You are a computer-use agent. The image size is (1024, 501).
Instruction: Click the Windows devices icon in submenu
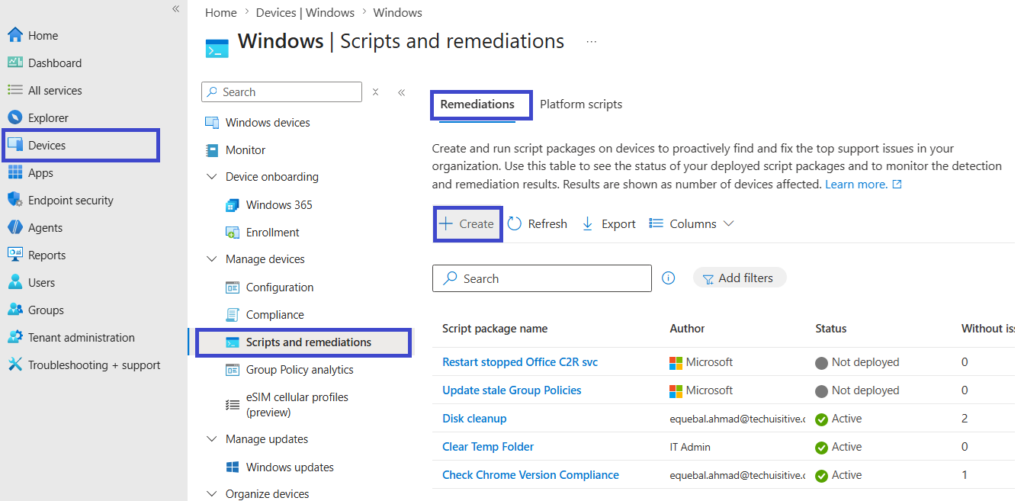(212, 122)
